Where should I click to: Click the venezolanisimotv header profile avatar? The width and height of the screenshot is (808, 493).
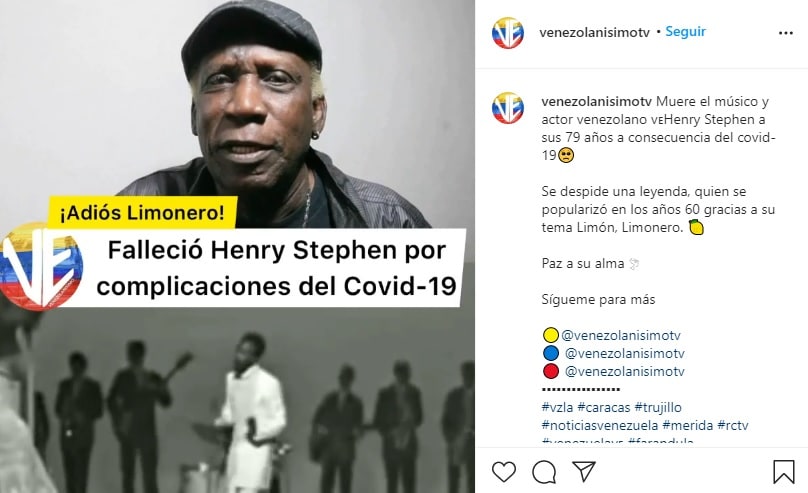tap(508, 33)
